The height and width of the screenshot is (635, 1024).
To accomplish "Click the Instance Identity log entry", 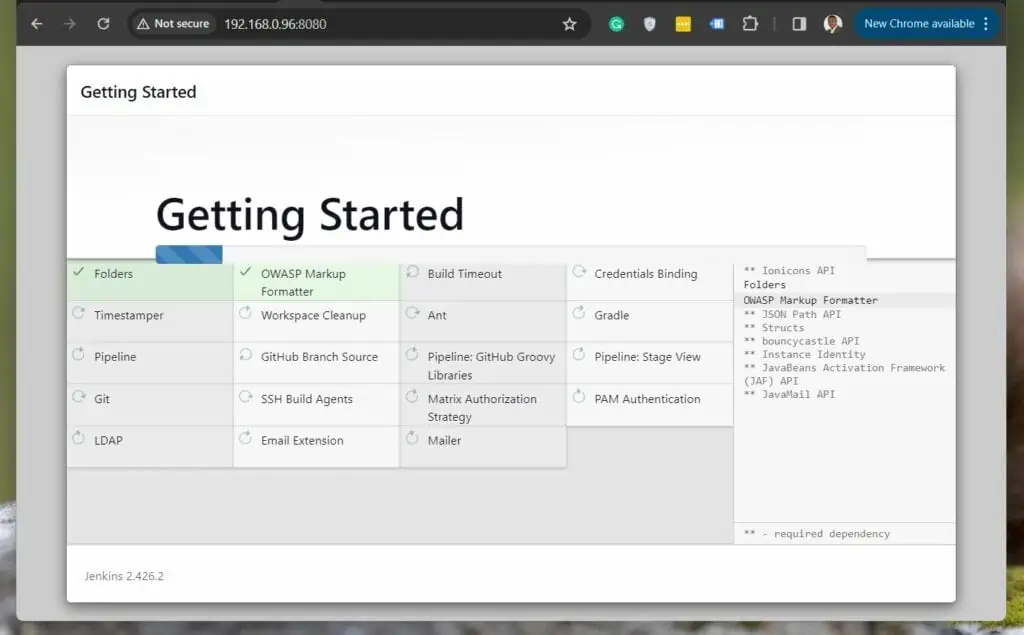I will [x=805, y=354].
